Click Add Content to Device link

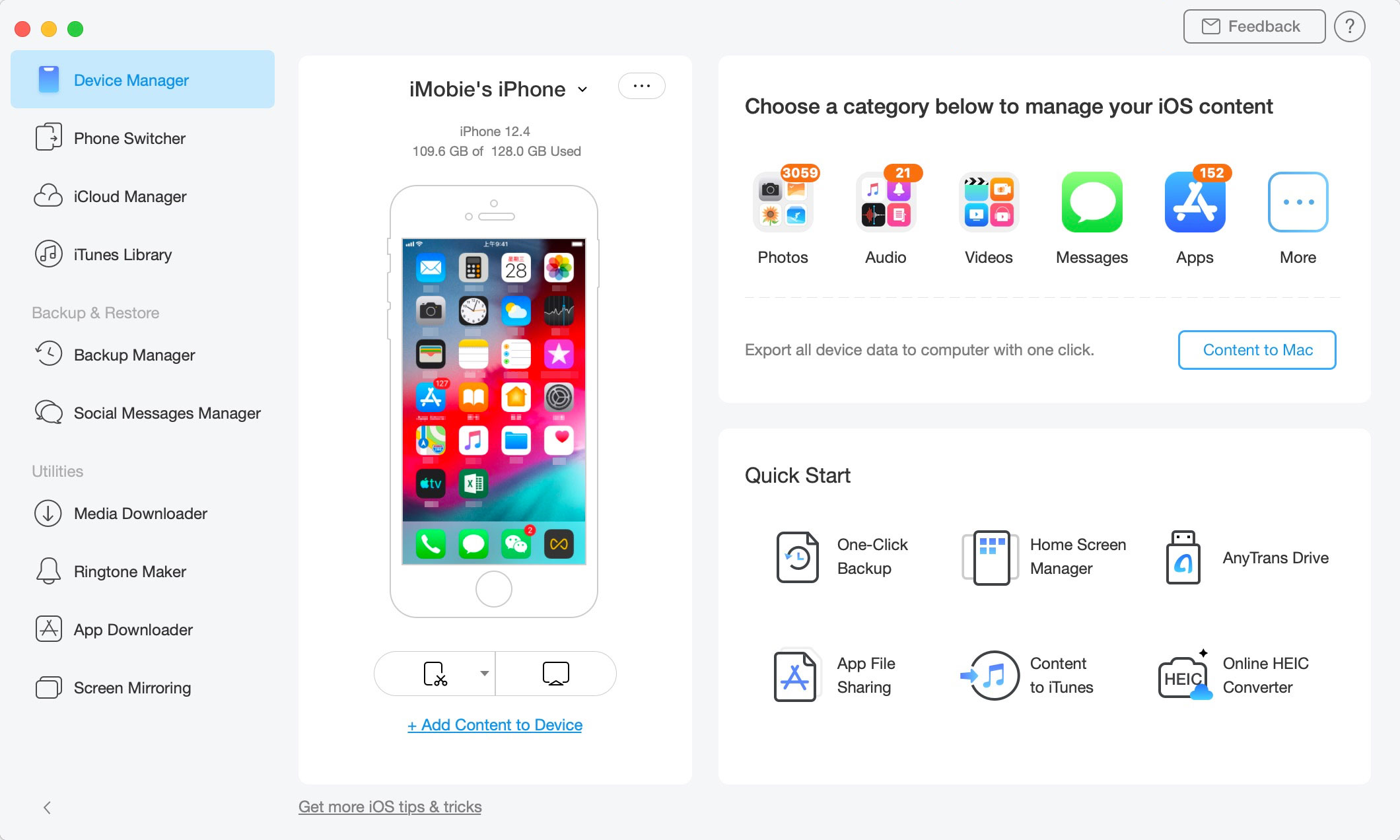[x=495, y=724]
